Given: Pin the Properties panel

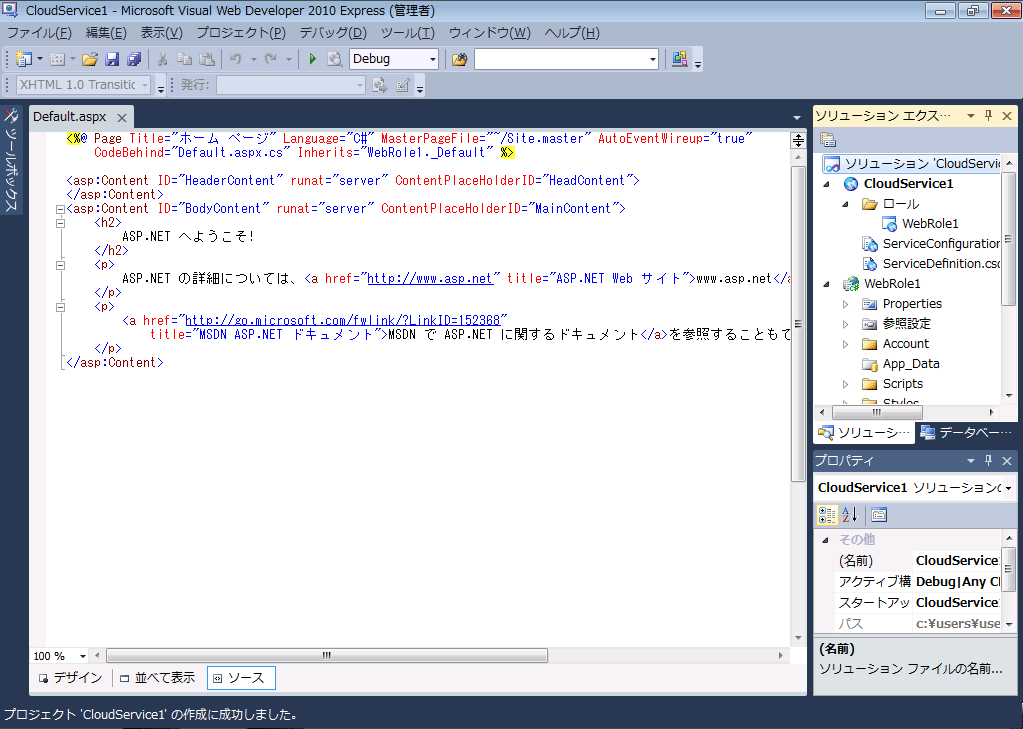Looking at the screenshot, I should [988, 461].
